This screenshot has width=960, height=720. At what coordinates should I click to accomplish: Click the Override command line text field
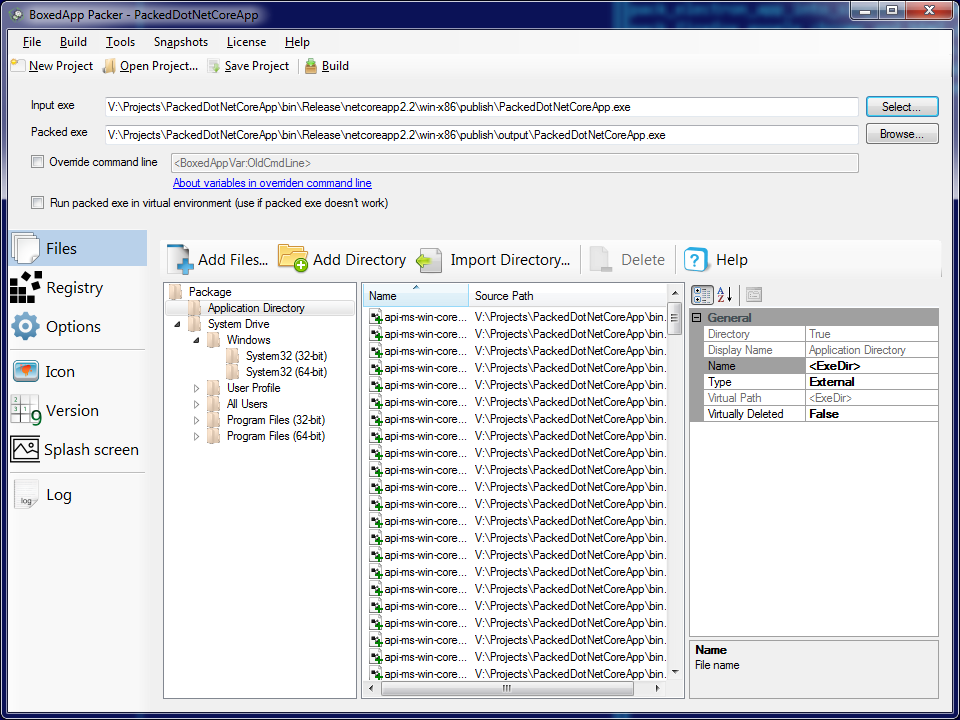coord(514,163)
